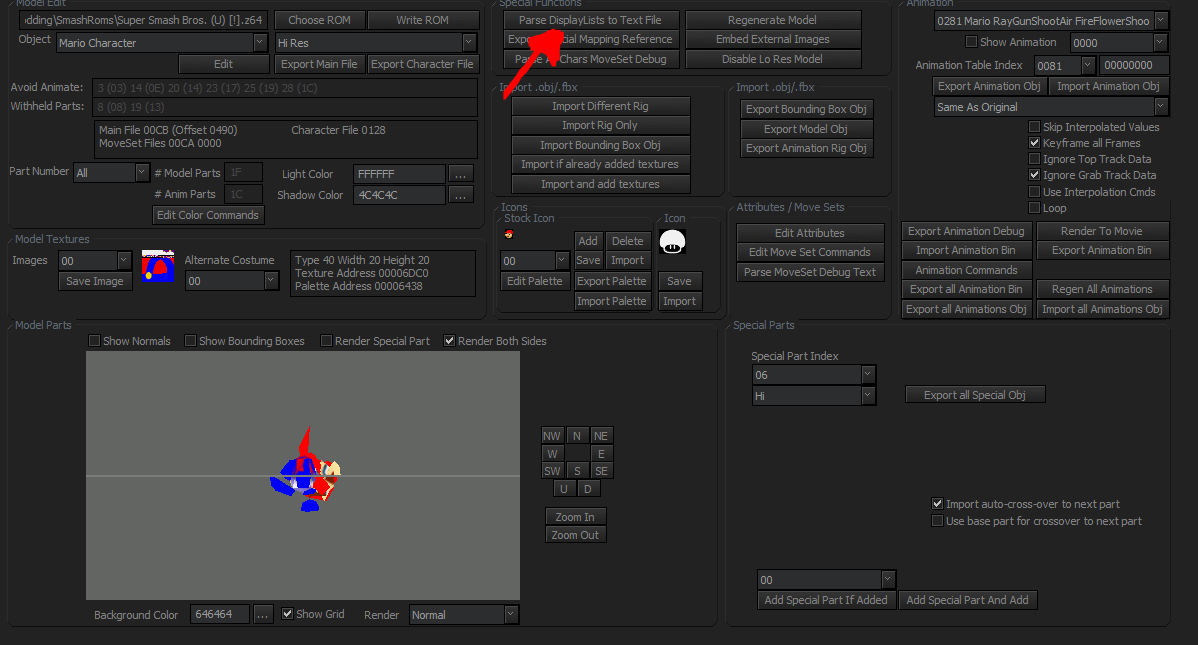Enable Show Bounding Boxes checkbox

pos(190,341)
